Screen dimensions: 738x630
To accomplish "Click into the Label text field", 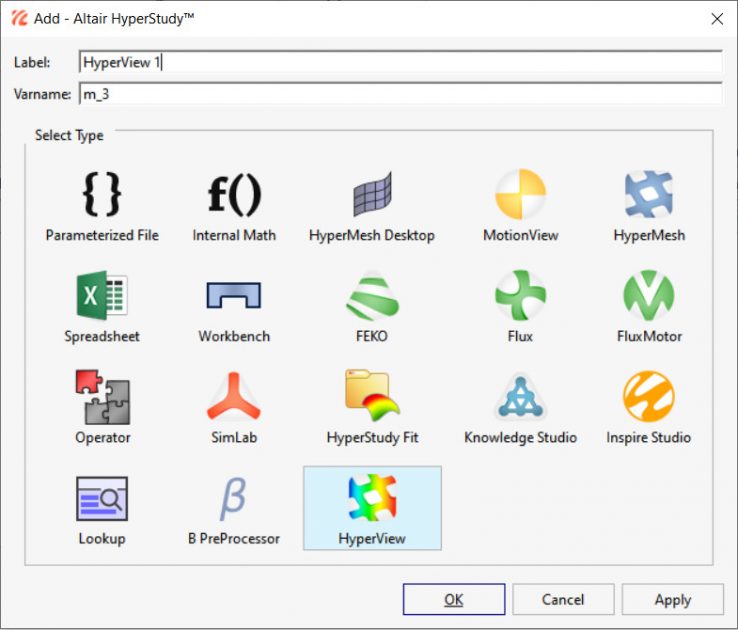I will (x=400, y=62).
